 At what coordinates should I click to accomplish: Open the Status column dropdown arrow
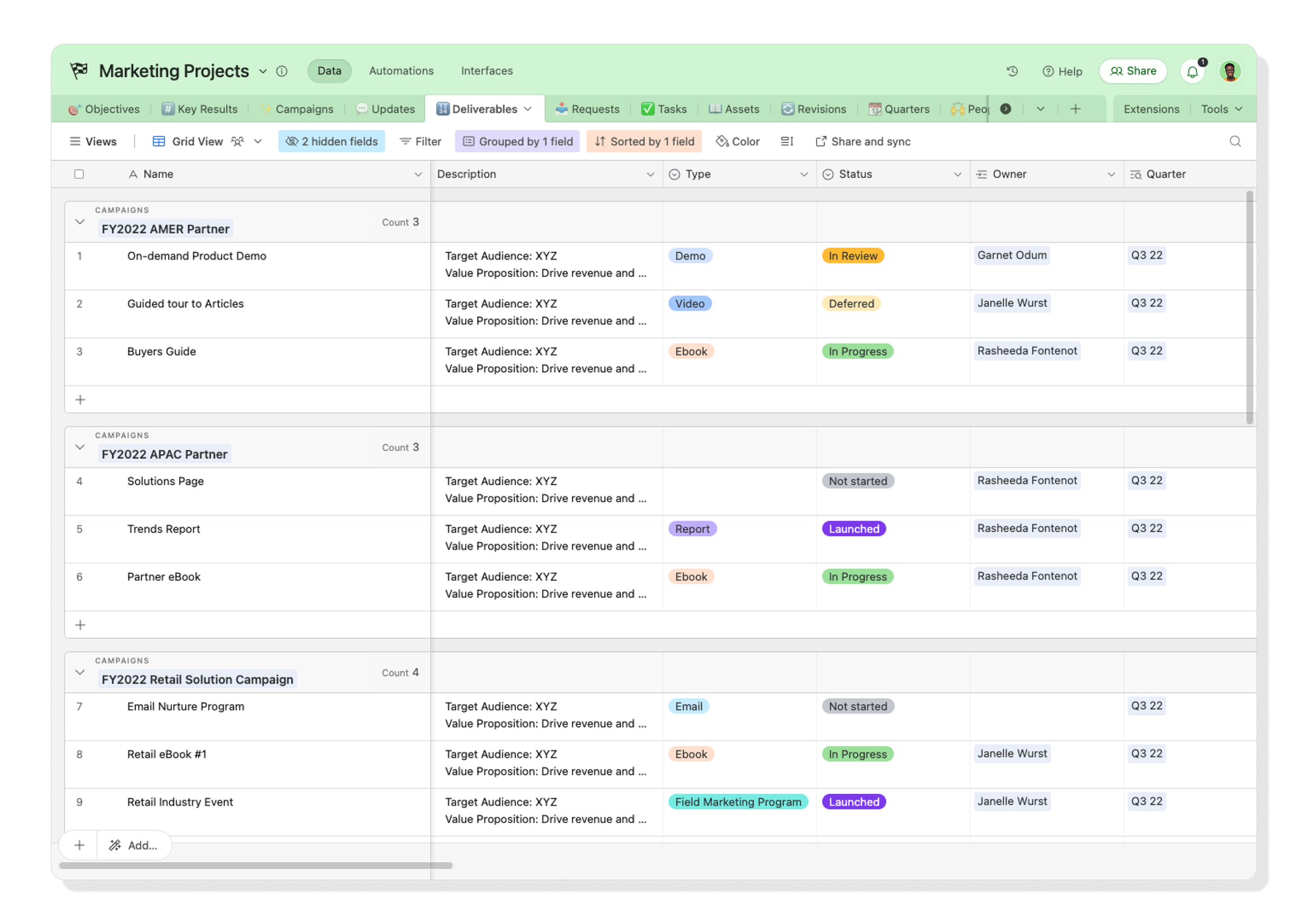point(957,174)
